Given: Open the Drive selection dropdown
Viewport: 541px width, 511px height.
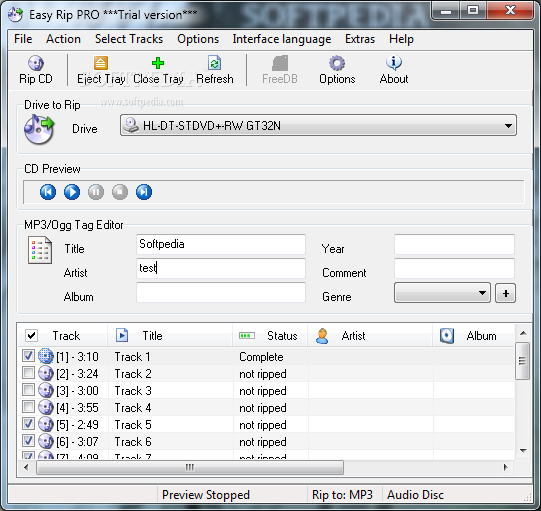Looking at the screenshot, I should (318, 125).
